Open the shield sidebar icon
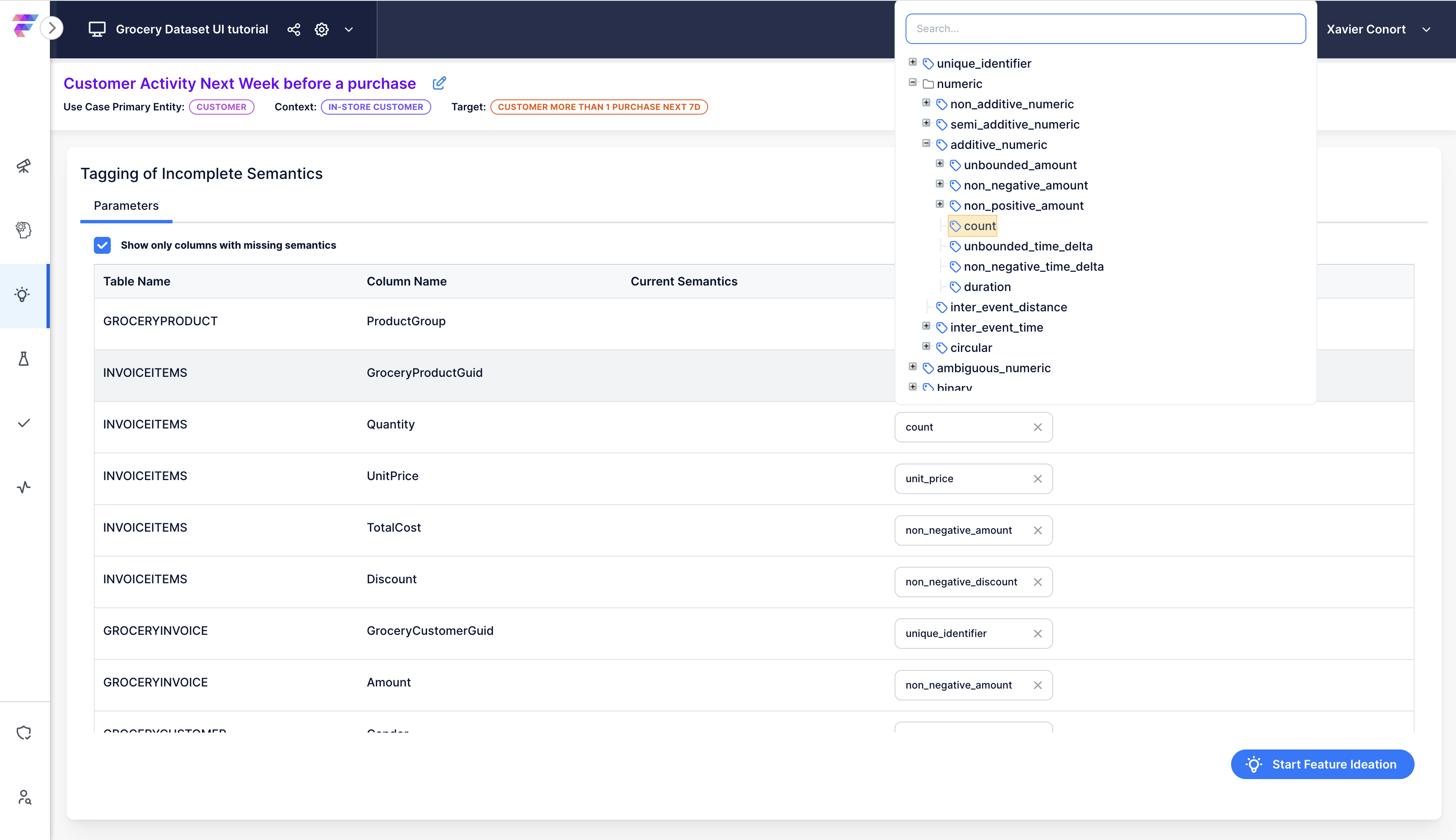The height and width of the screenshot is (840, 1456). tap(24, 733)
